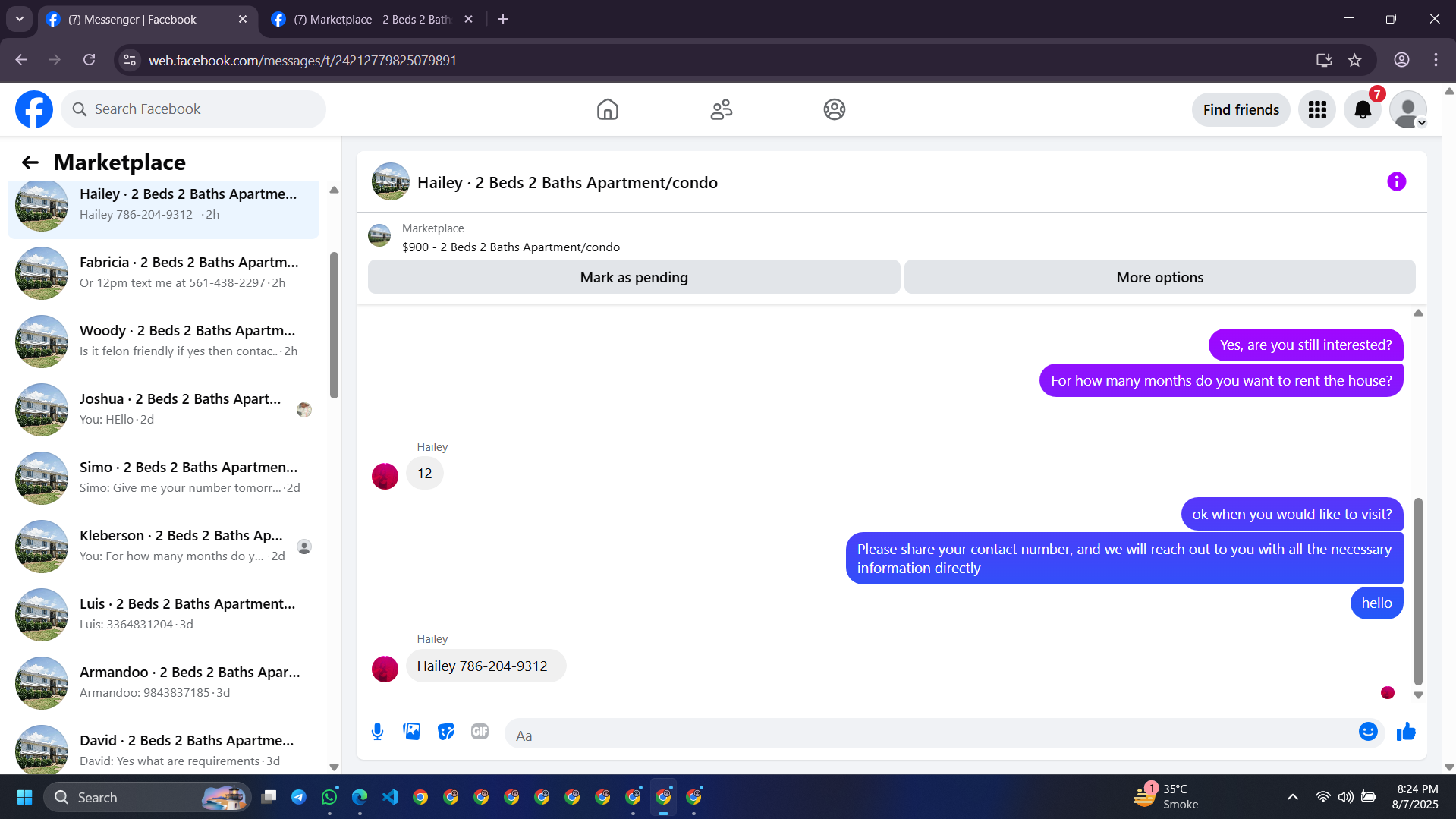Open Telegram from the taskbar
Screen dimensions: 1456x819
pyautogui.click(x=299, y=797)
